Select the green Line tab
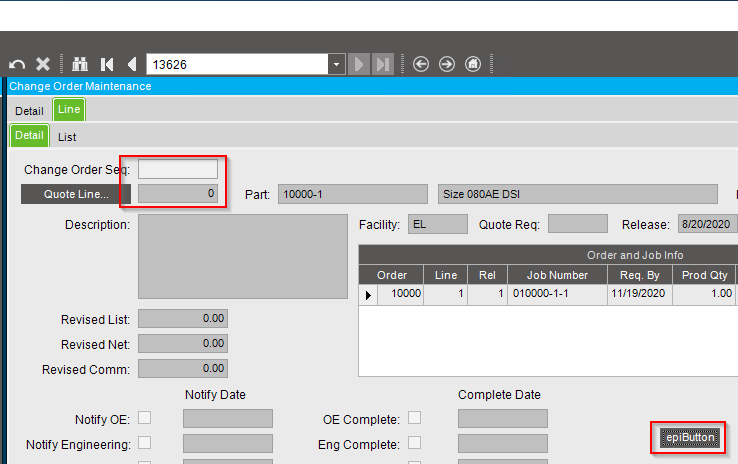 [x=69, y=109]
